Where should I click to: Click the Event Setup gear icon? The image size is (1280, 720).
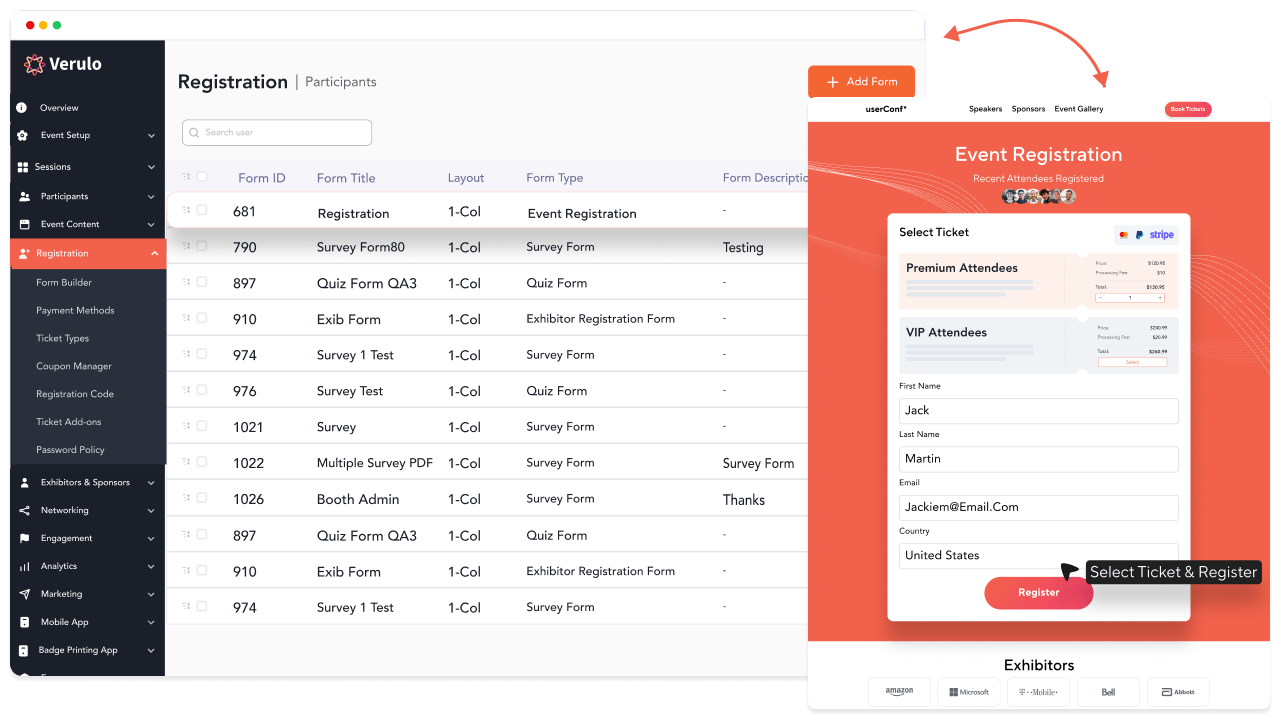coord(23,136)
